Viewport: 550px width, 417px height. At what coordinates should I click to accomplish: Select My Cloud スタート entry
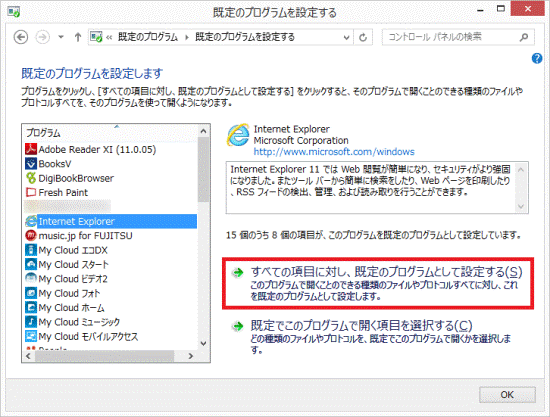(111, 264)
